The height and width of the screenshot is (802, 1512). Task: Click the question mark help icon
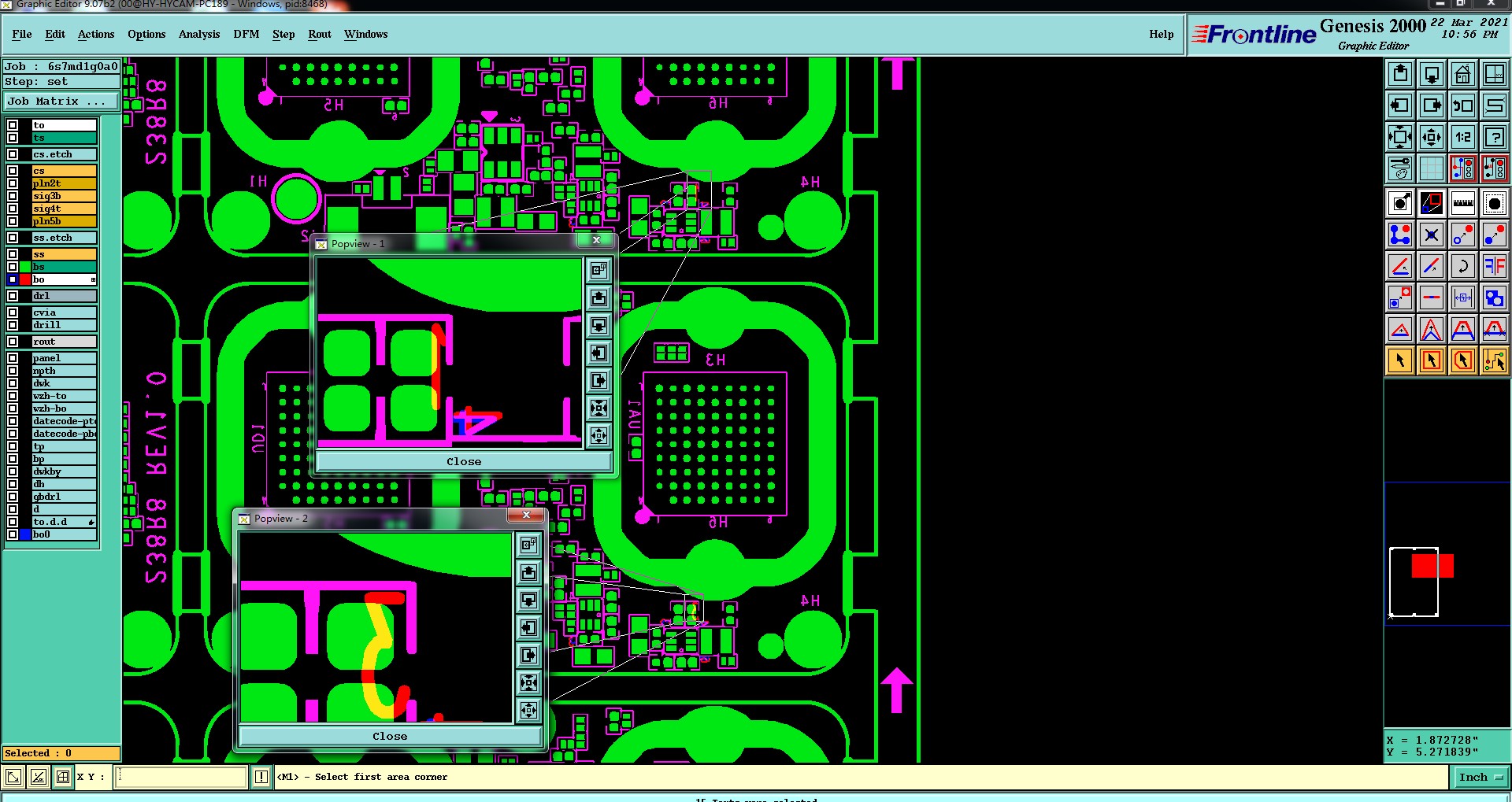pyautogui.click(x=1494, y=137)
